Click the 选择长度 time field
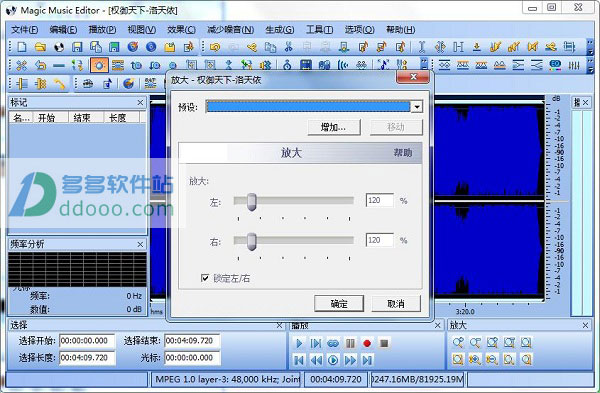Screen dimensions: 600x393 (x=87, y=358)
